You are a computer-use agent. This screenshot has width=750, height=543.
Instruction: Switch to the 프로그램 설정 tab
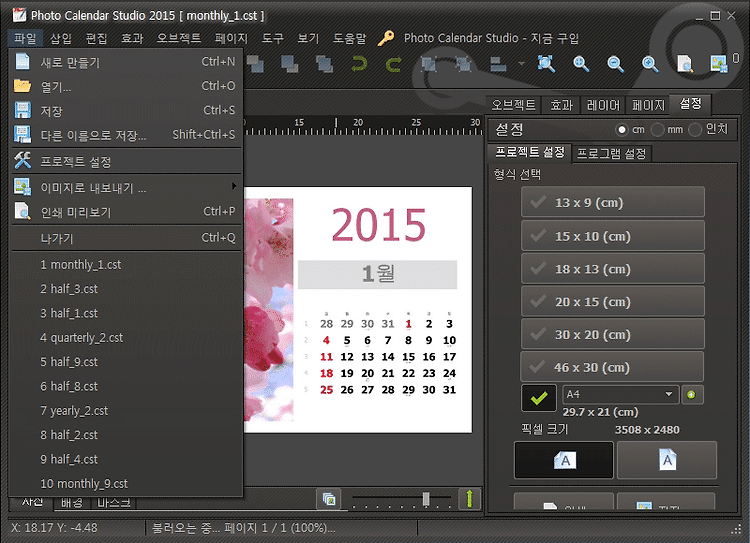tap(611, 154)
